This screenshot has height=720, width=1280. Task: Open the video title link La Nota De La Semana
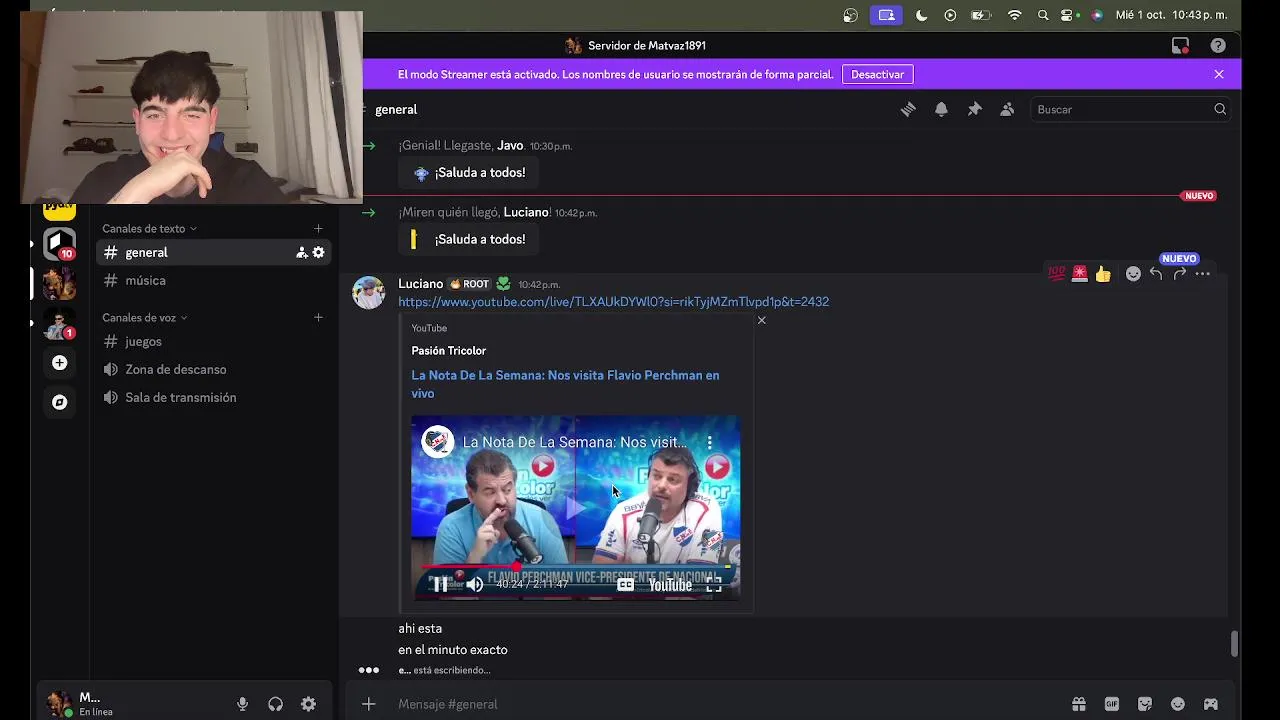[x=565, y=384]
